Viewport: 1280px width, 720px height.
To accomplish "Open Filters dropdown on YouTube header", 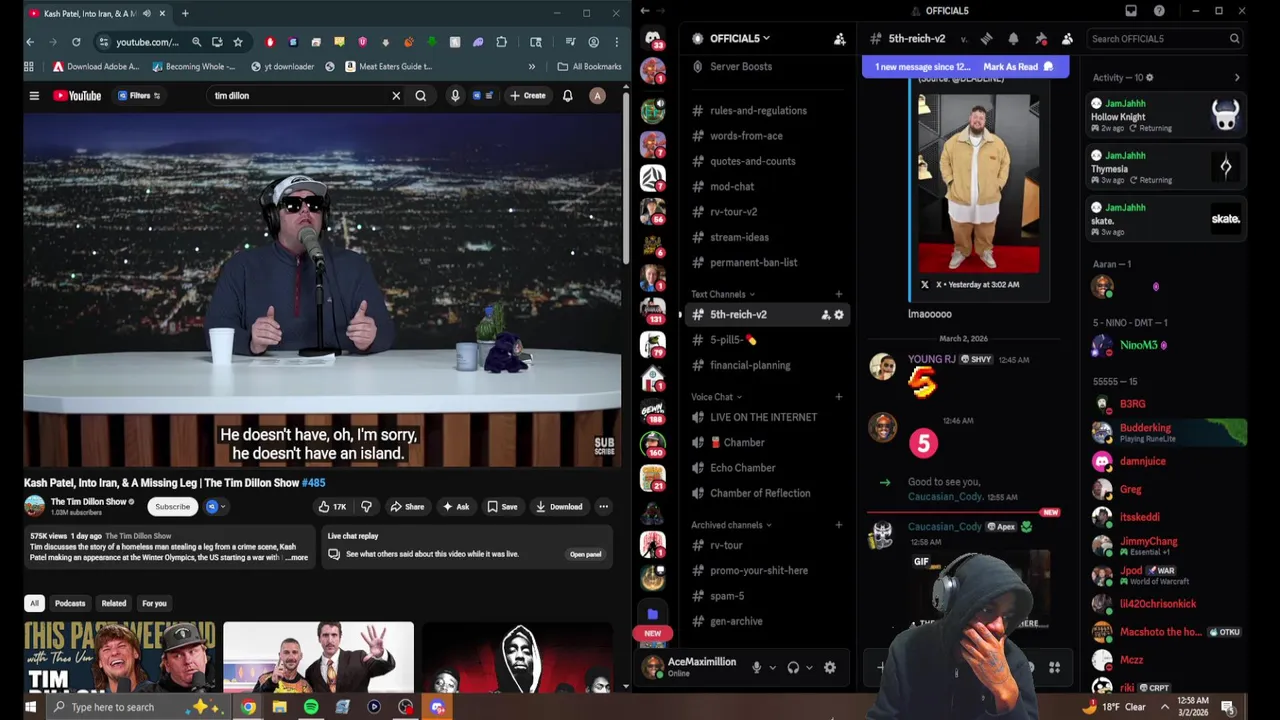I will [x=139, y=96].
